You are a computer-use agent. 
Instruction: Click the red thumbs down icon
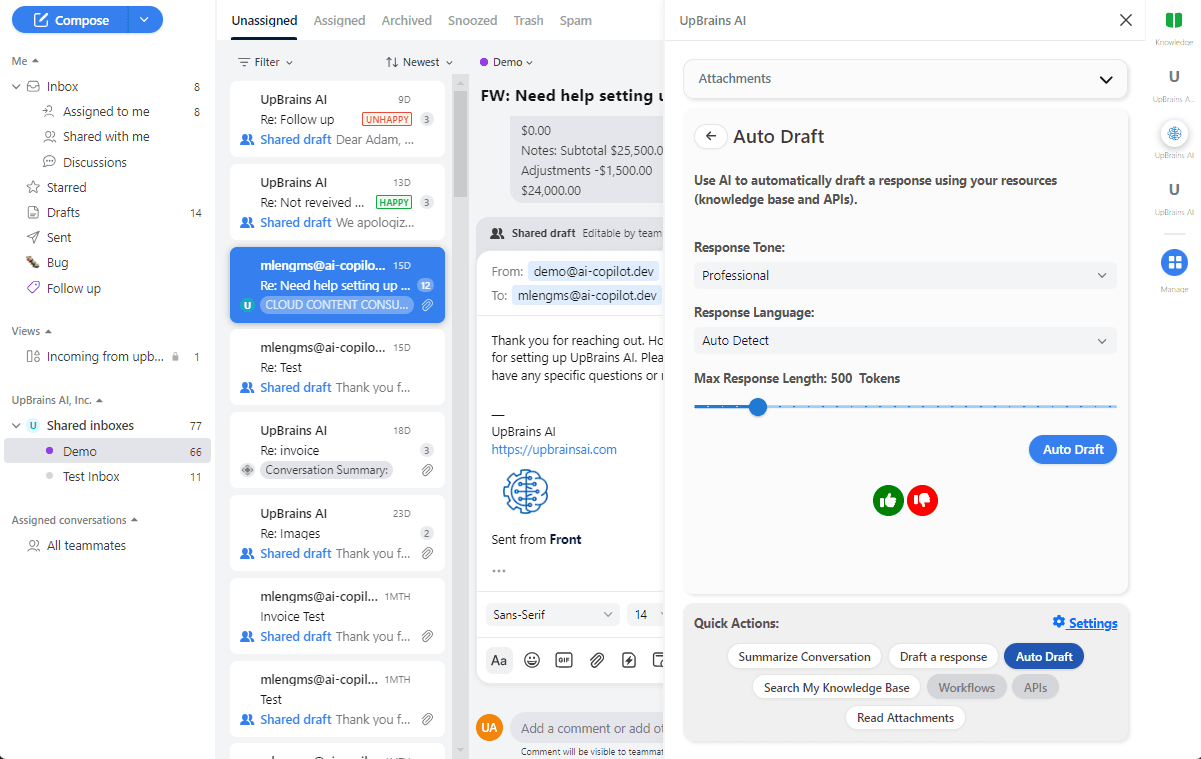(x=922, y=500)
